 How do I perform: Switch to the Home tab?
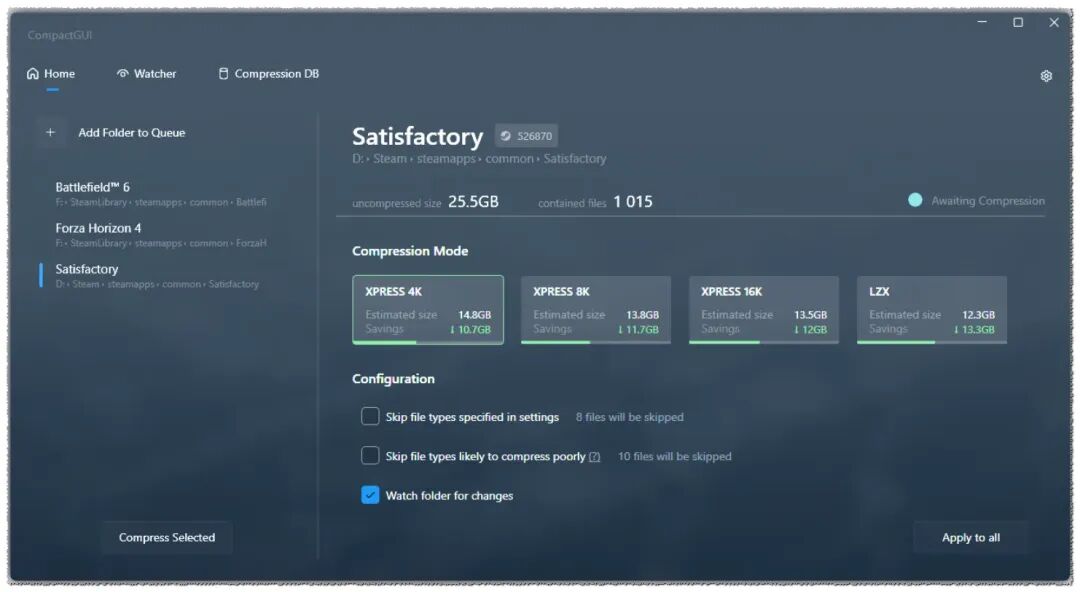[x=51, y=74]
